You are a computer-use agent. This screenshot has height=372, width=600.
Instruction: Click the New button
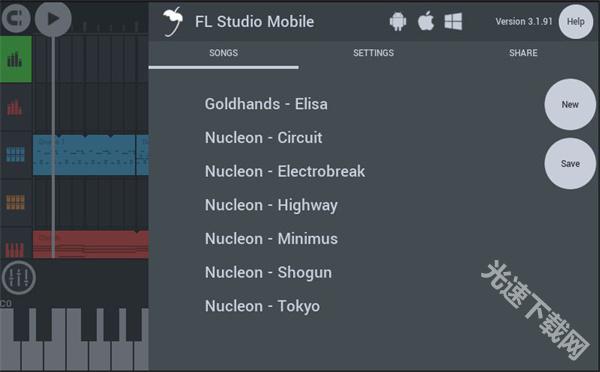[570, 104]
